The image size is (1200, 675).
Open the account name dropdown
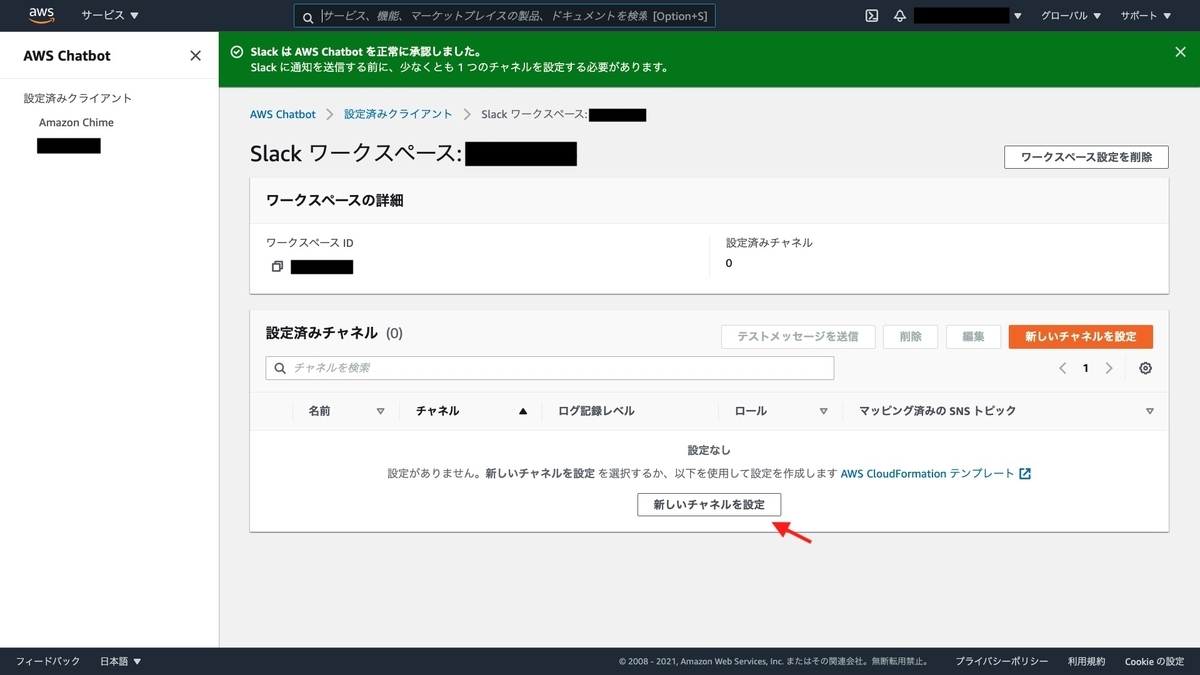tap(968, 16)
